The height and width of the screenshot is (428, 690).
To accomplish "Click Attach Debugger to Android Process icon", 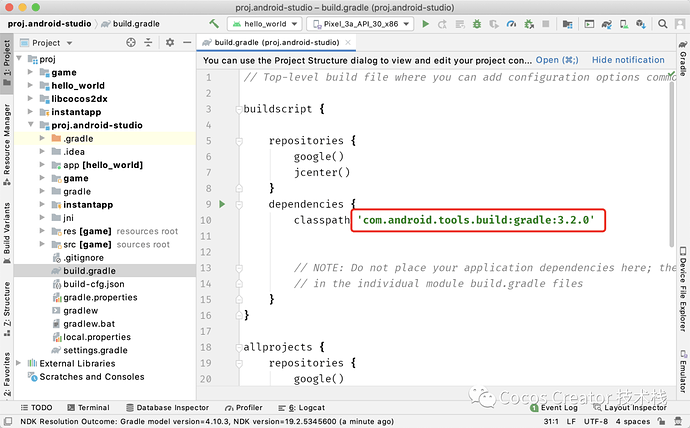I will (x=529, y=24).
